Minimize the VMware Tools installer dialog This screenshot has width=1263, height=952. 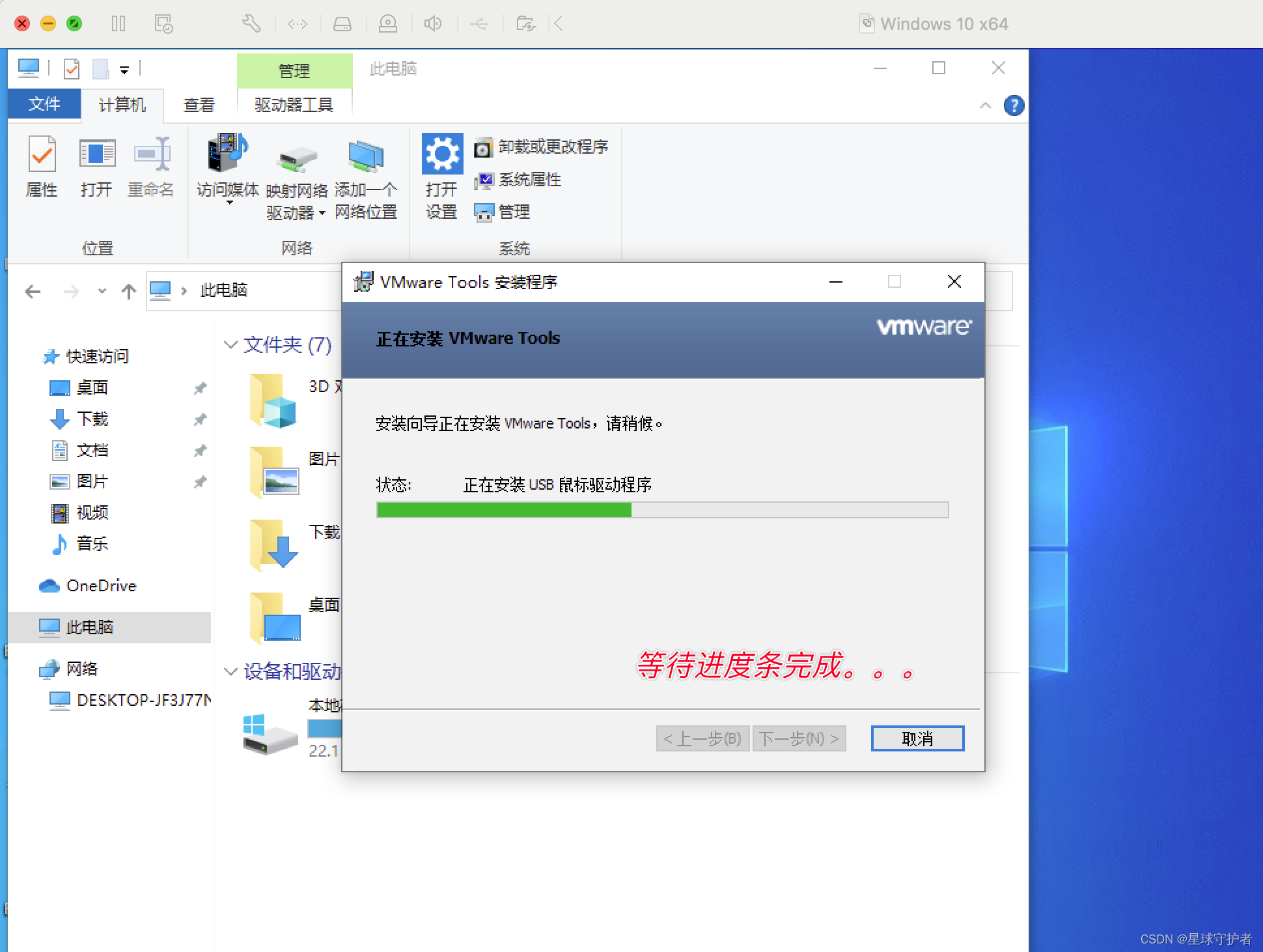[836, 282]
